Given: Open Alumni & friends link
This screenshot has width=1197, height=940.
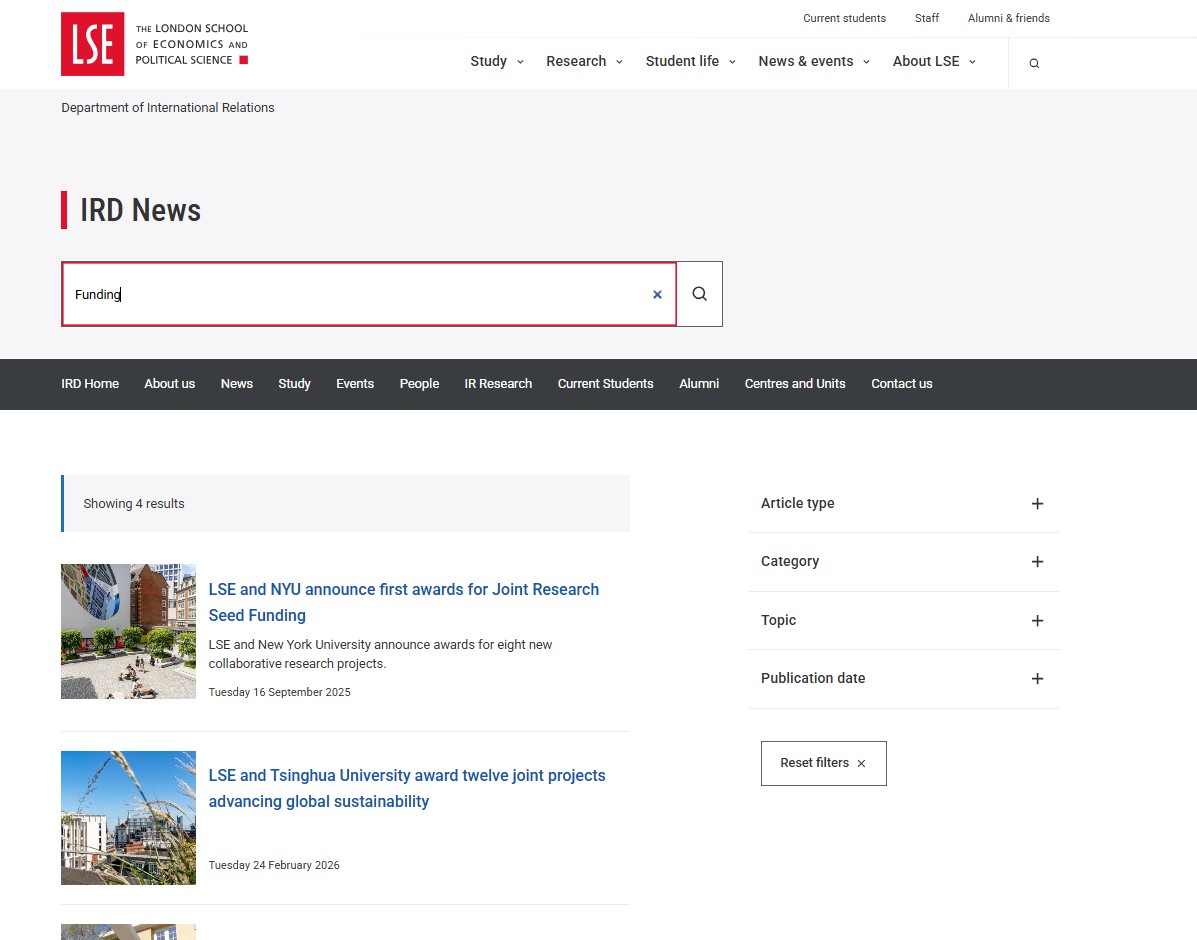Looking at the screenshot, I should (x=1008, y=18).
